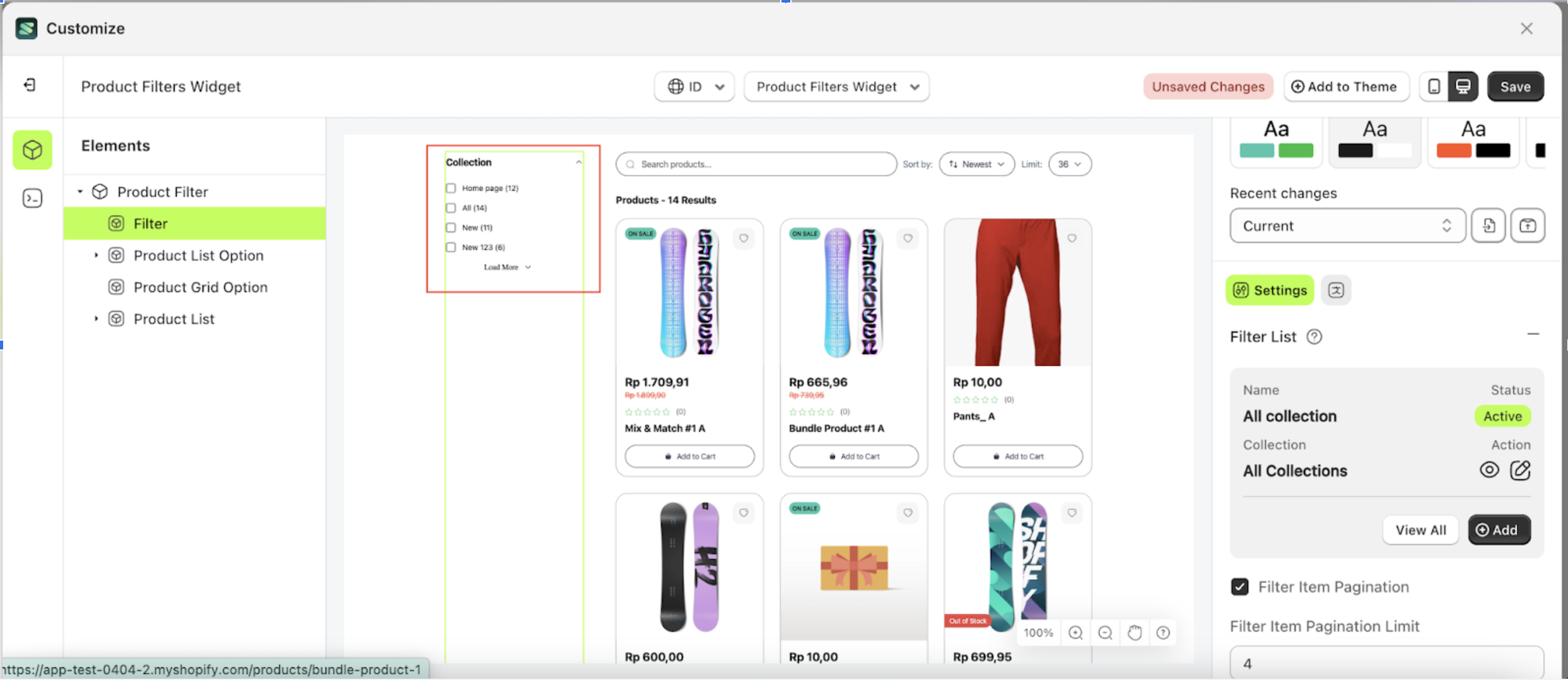Viewport: 1568px width, 680px height.
Task: Click the zoom in magnifier icon
Action: pyautogui.click(x=1075, y=633)
